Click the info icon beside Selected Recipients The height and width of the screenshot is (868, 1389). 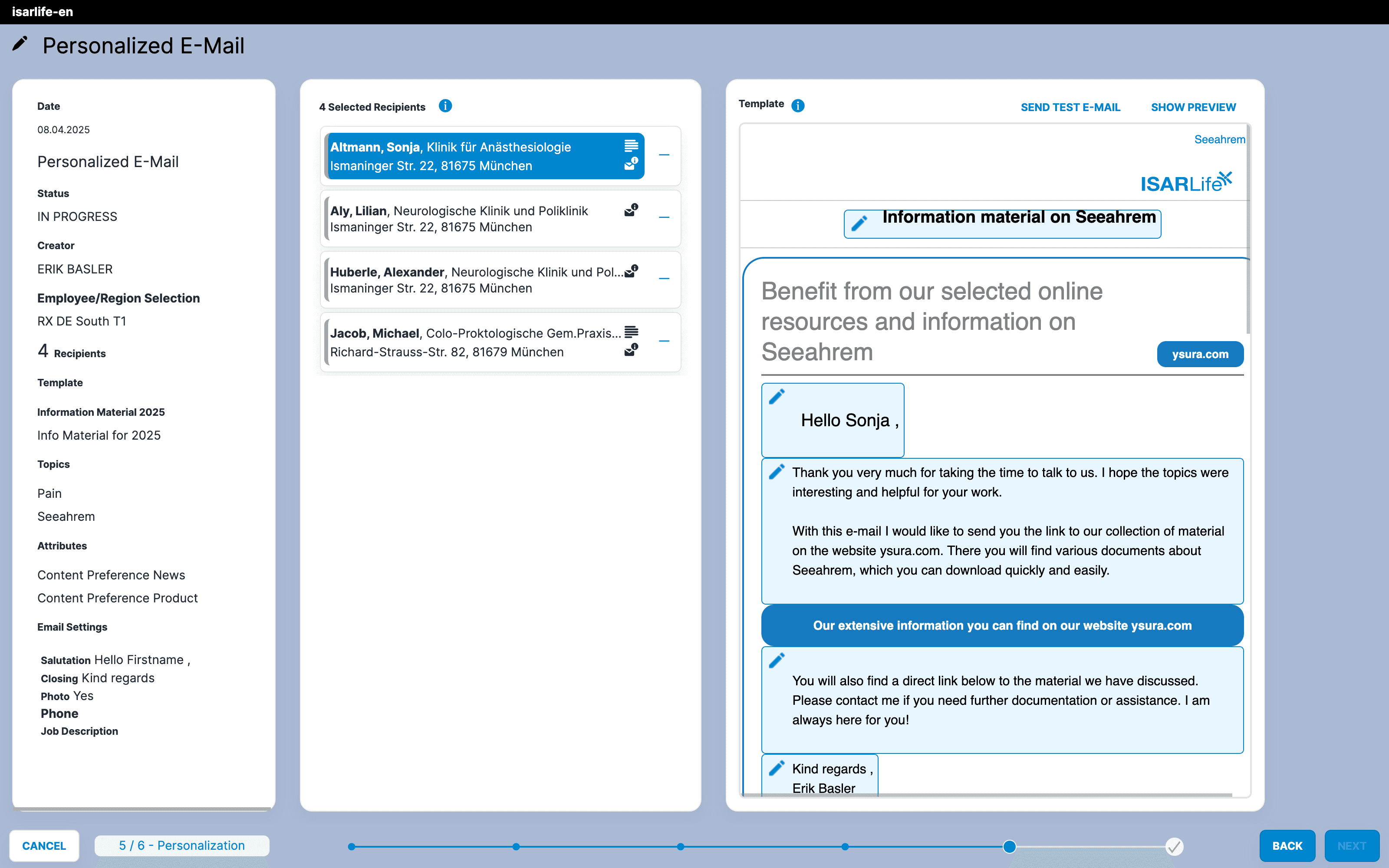[x=445, y=106]
